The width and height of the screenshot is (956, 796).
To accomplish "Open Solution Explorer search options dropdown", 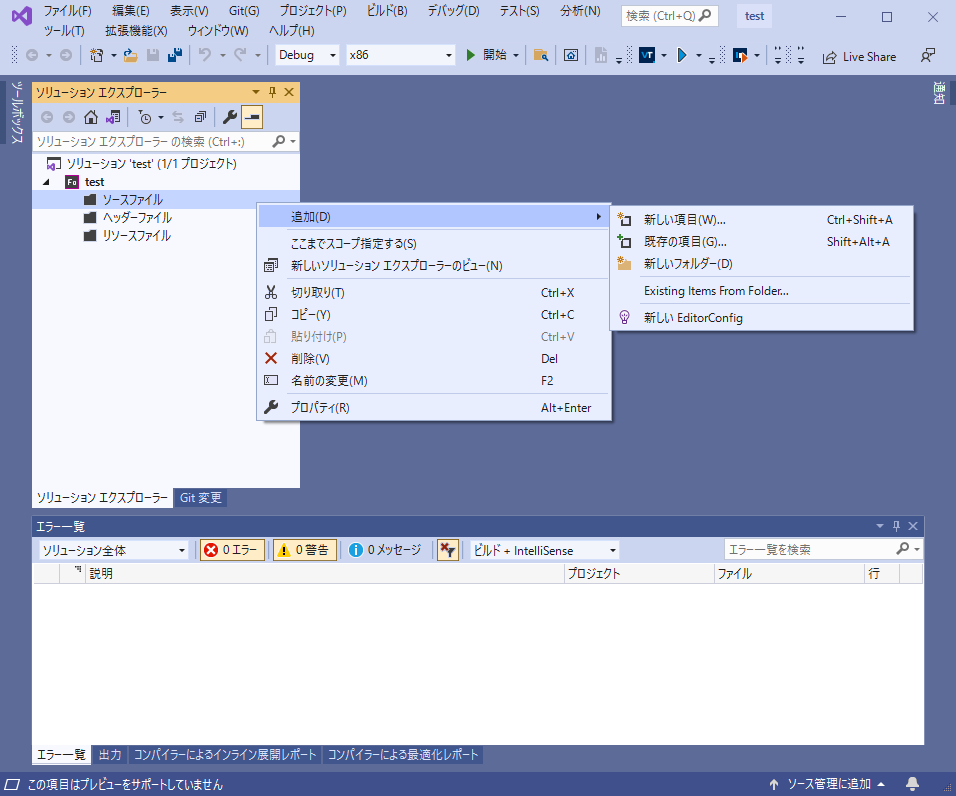I will click(293, 141).
